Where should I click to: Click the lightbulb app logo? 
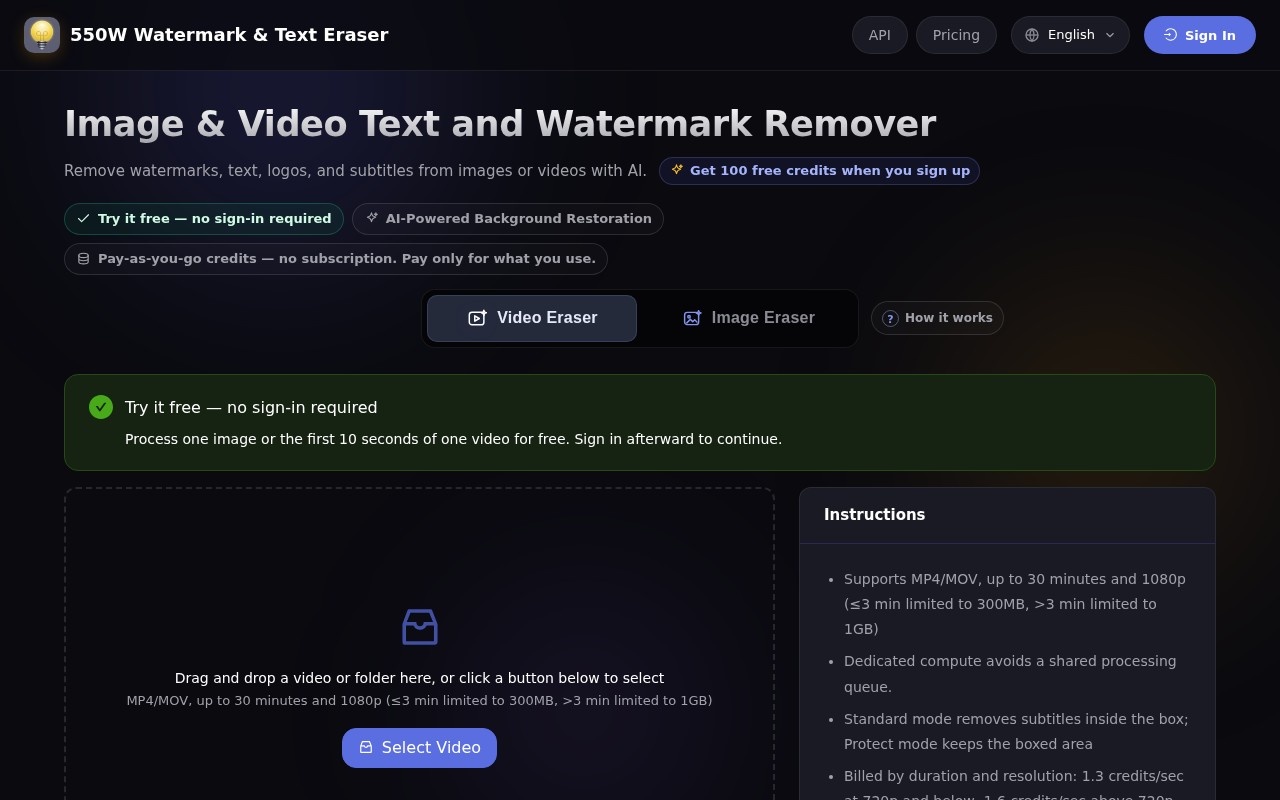tap(42, 35)
